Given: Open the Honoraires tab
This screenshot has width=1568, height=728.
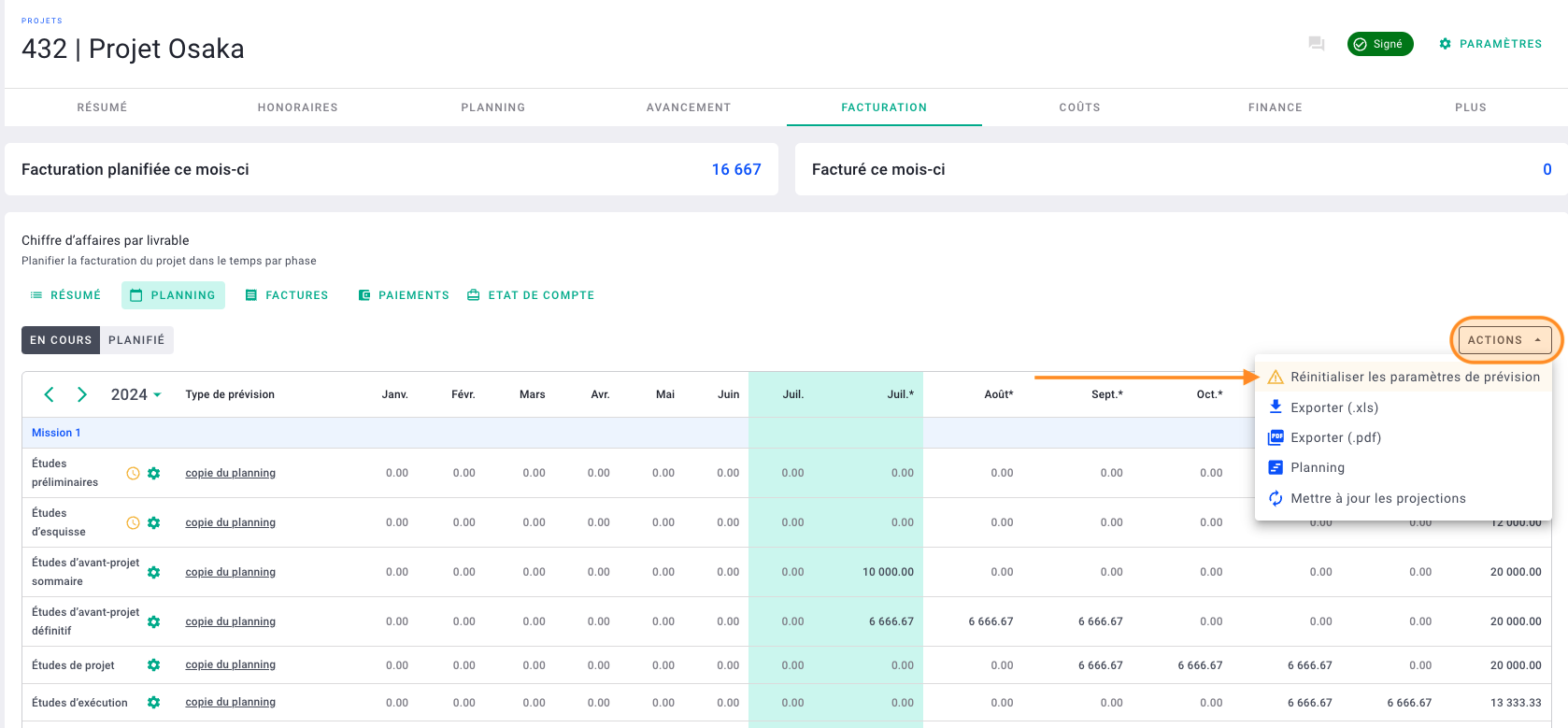Looking at the screenshot, I should click(298, 107).
